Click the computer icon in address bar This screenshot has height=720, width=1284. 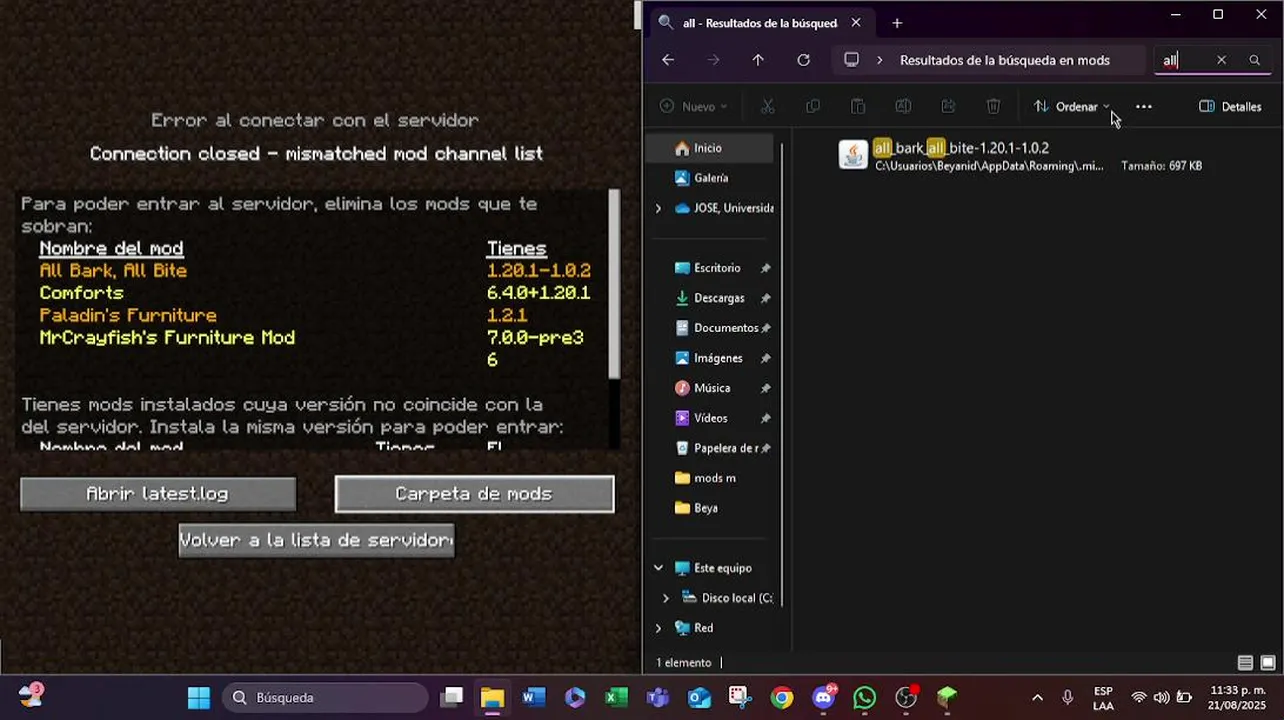(851, 60)
